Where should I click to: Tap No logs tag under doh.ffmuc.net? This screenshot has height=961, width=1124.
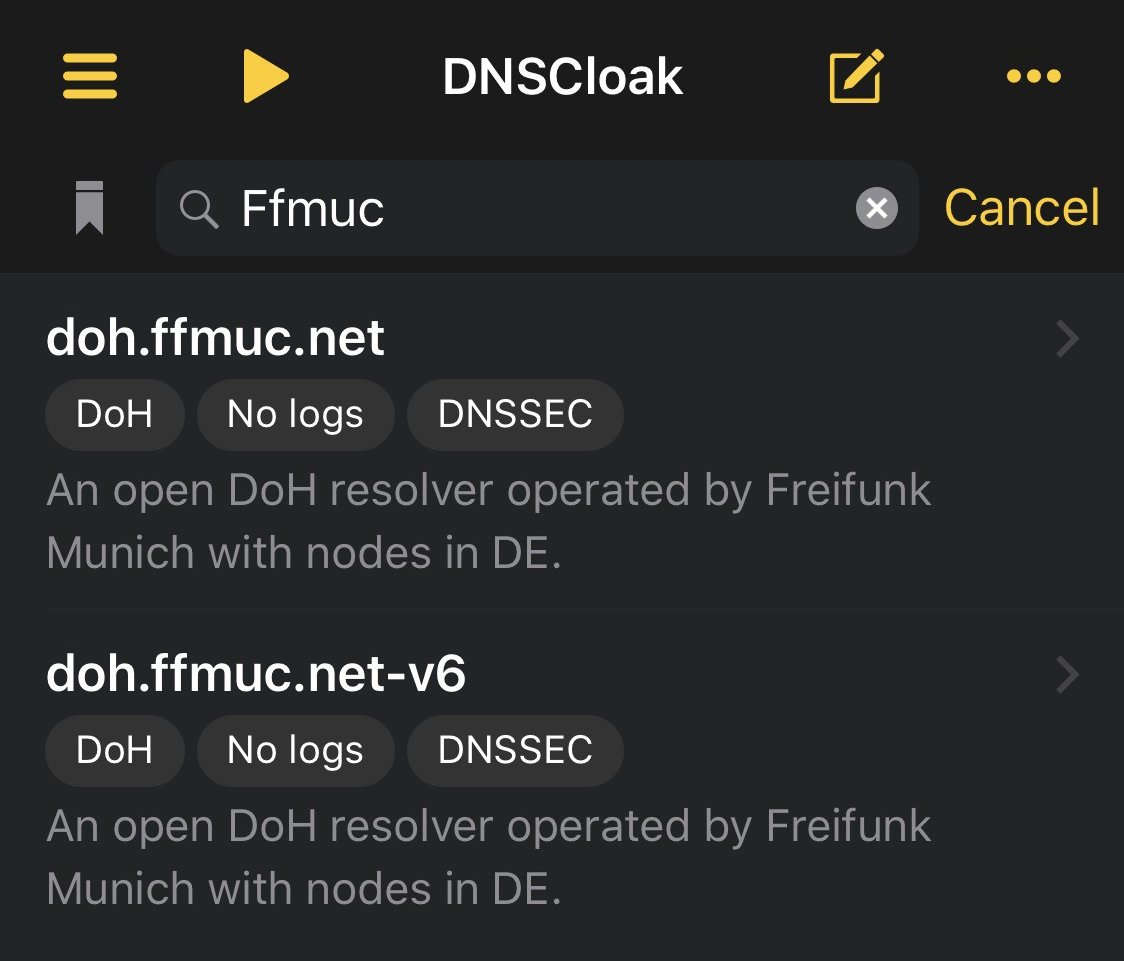tap(295, 414)
